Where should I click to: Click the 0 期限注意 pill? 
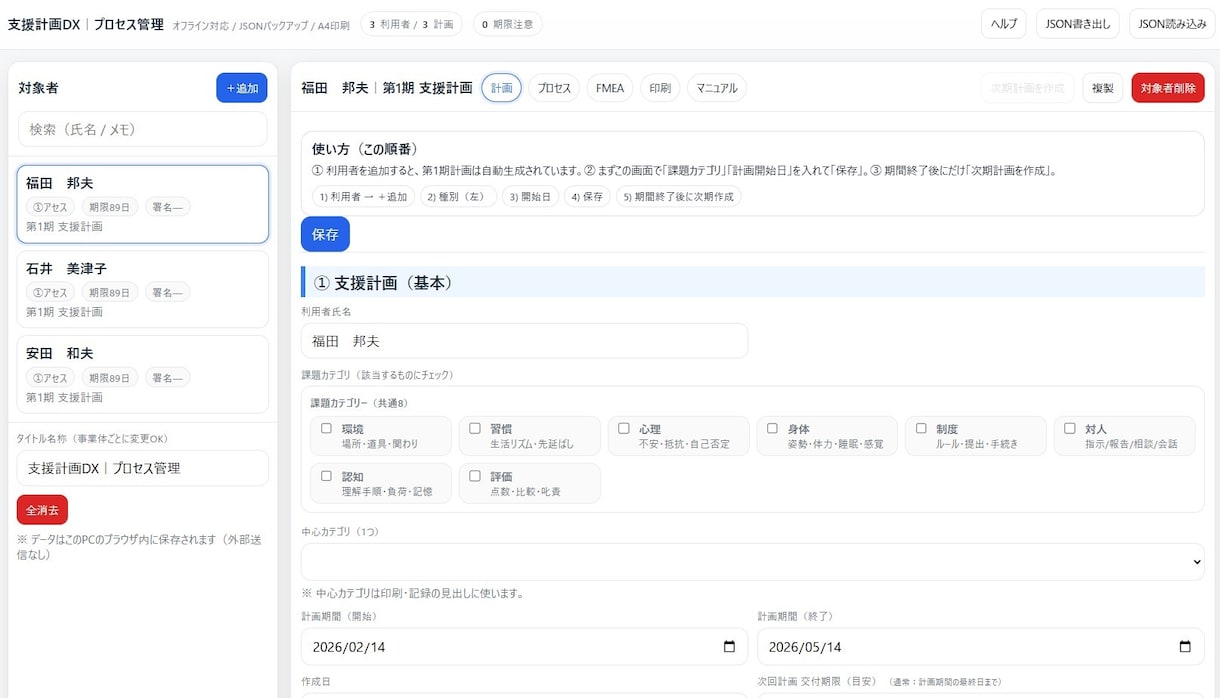click(507, 24)
